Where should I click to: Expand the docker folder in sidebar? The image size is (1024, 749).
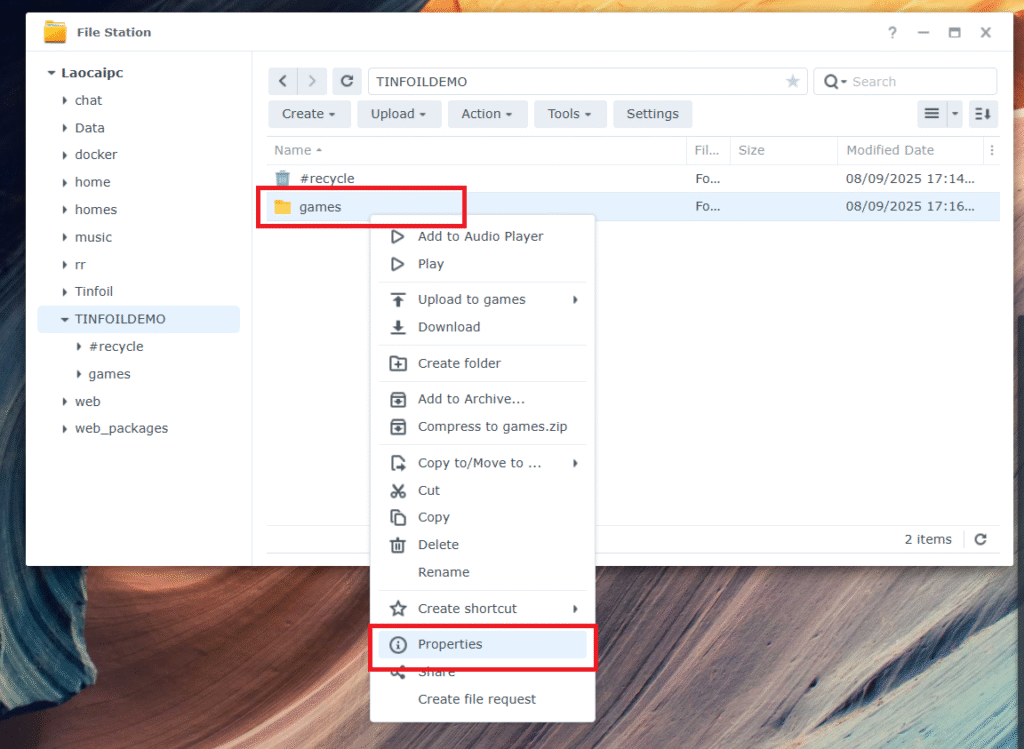point(65,155)
